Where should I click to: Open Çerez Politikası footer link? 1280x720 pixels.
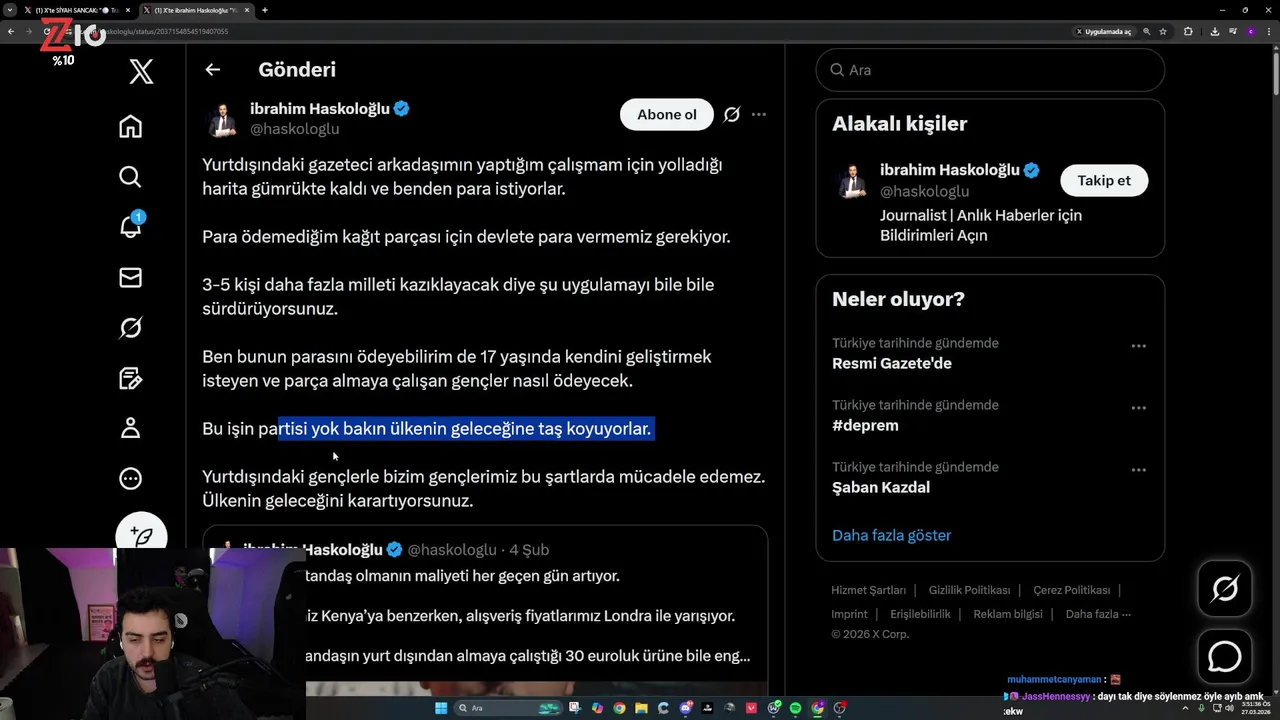(x=1072, y=590)
